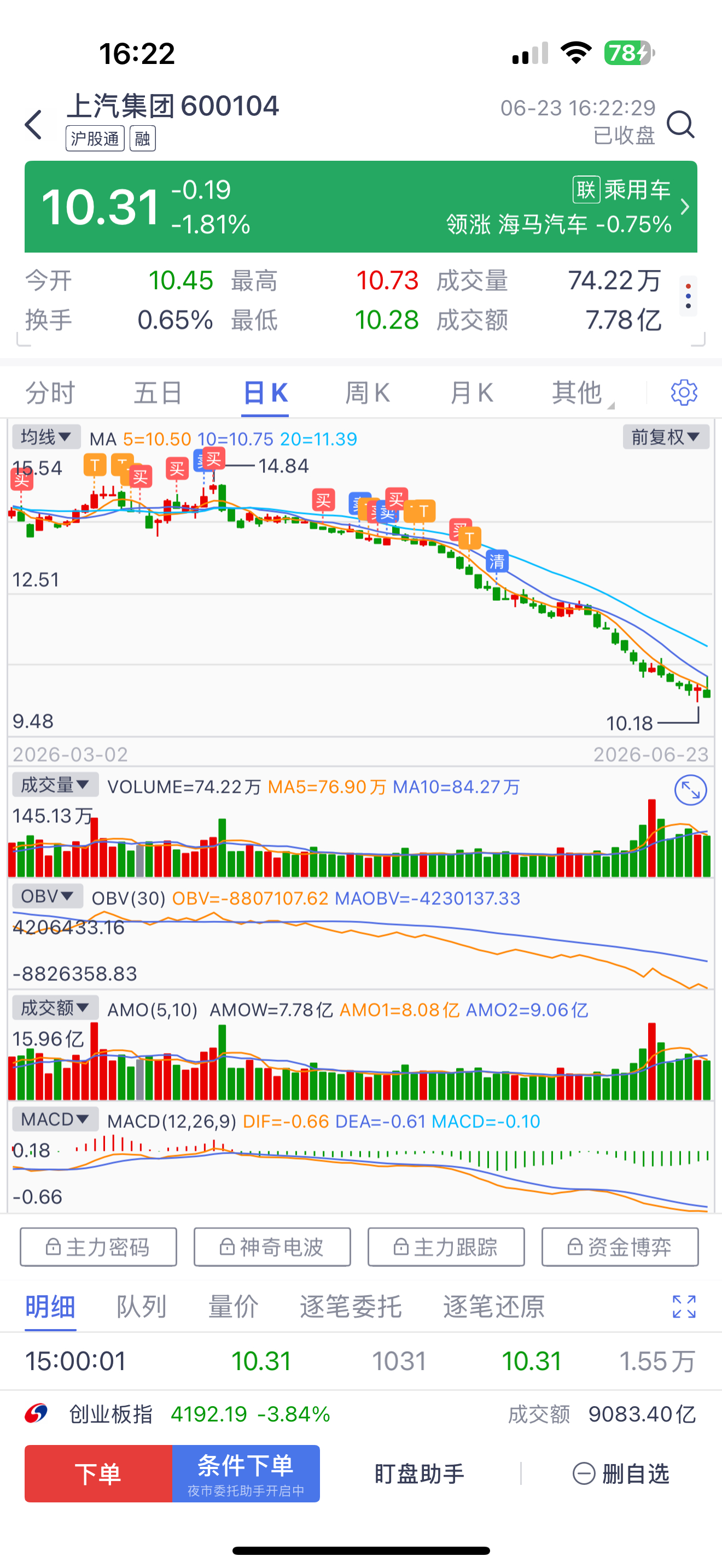Tap the three-dot more stats icon
Viewport: 722px width, 1568px height.
coord(688,296)
